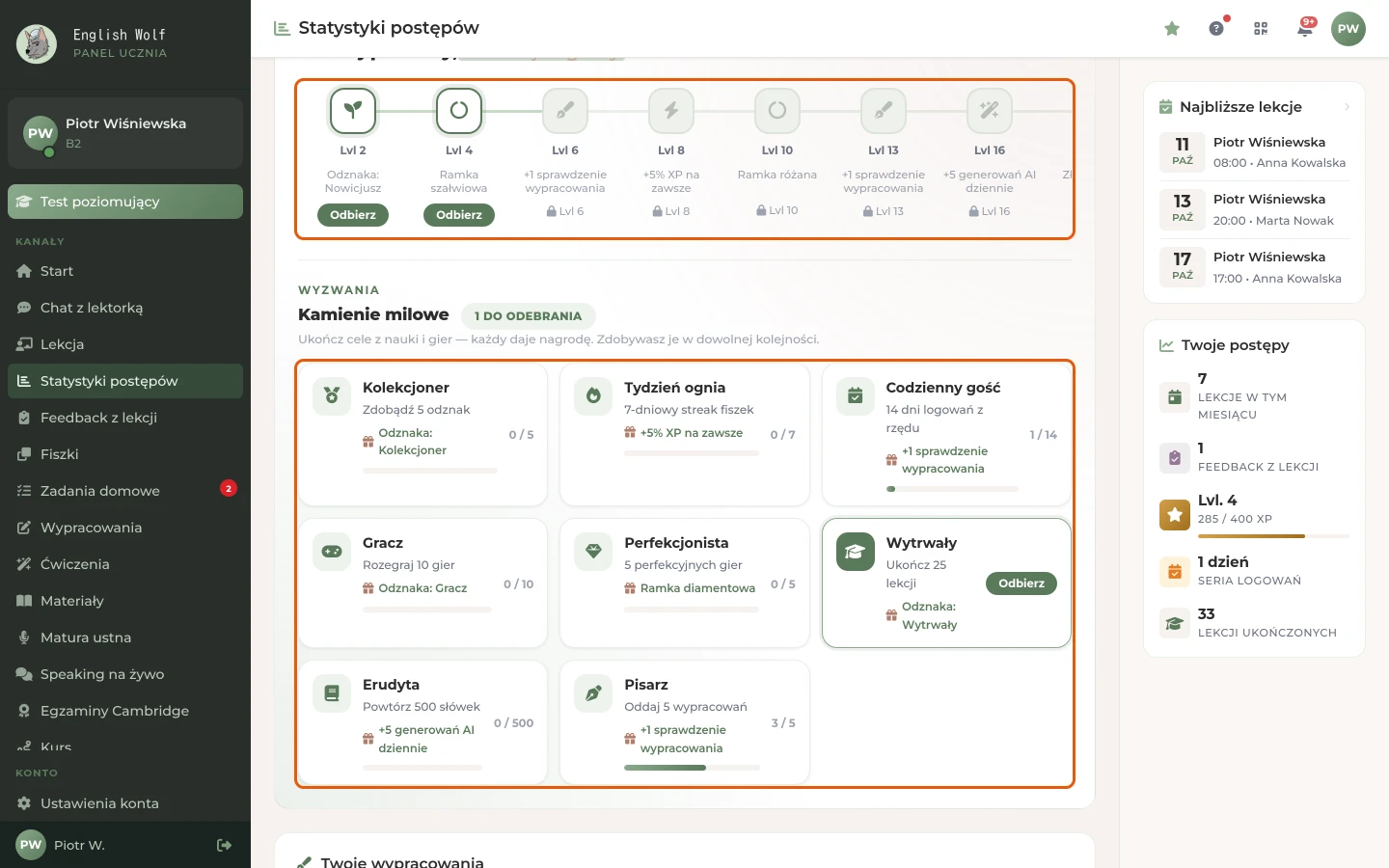Image resolution: width=1389 pixels, height=868 pixels.
Task: Click the Test poziomujący button
Action: tap(125, 202)
